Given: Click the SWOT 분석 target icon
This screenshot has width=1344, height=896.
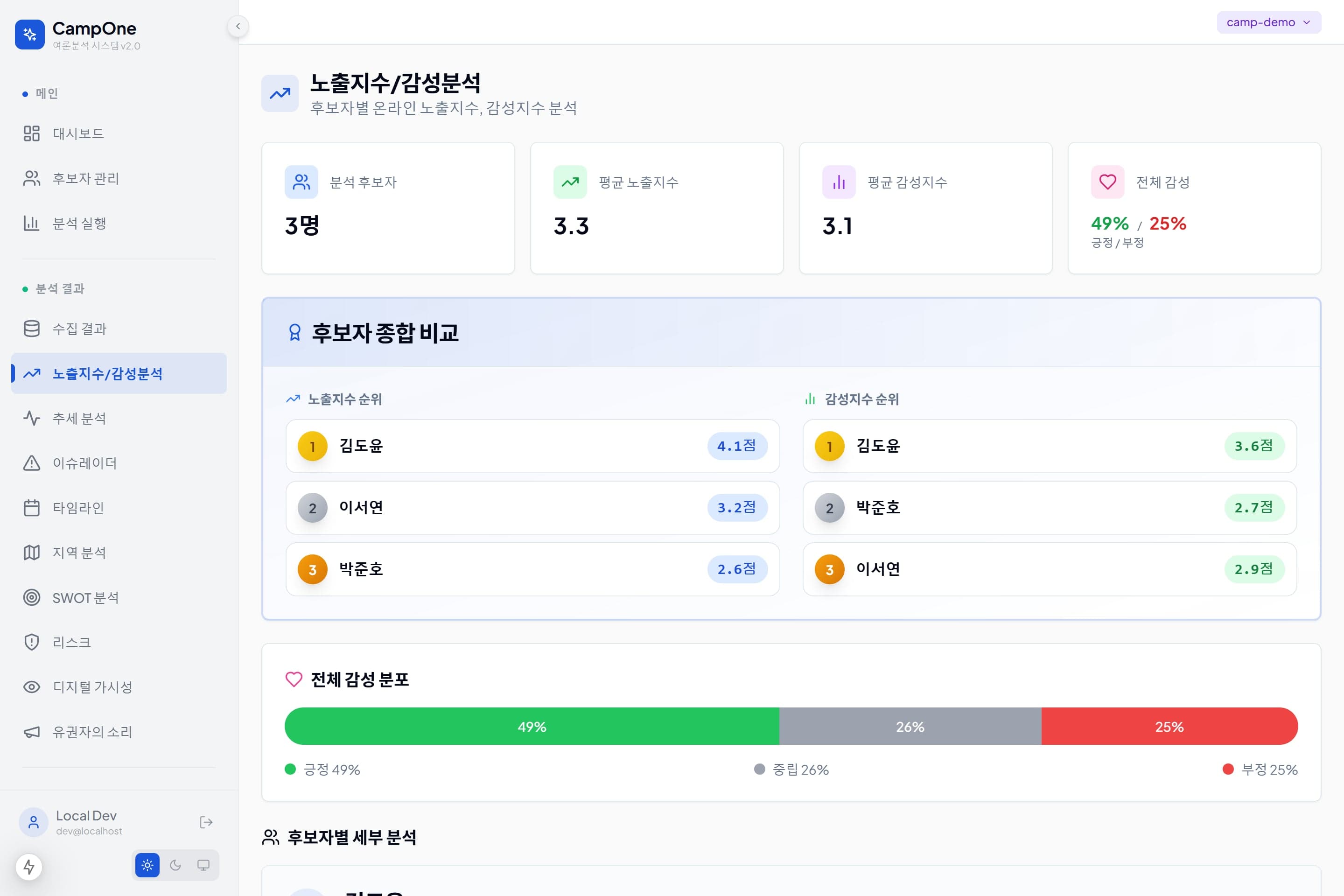Looking at the screenshot, I should [x=31, y=597].
